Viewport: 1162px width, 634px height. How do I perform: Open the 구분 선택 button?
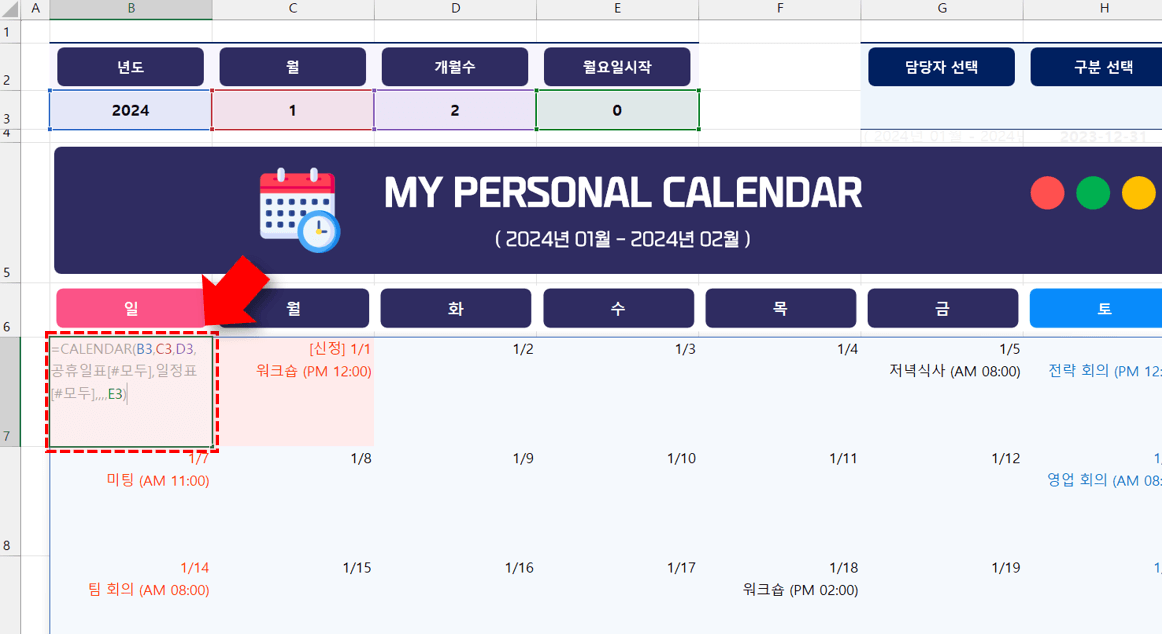point(1103,67)
